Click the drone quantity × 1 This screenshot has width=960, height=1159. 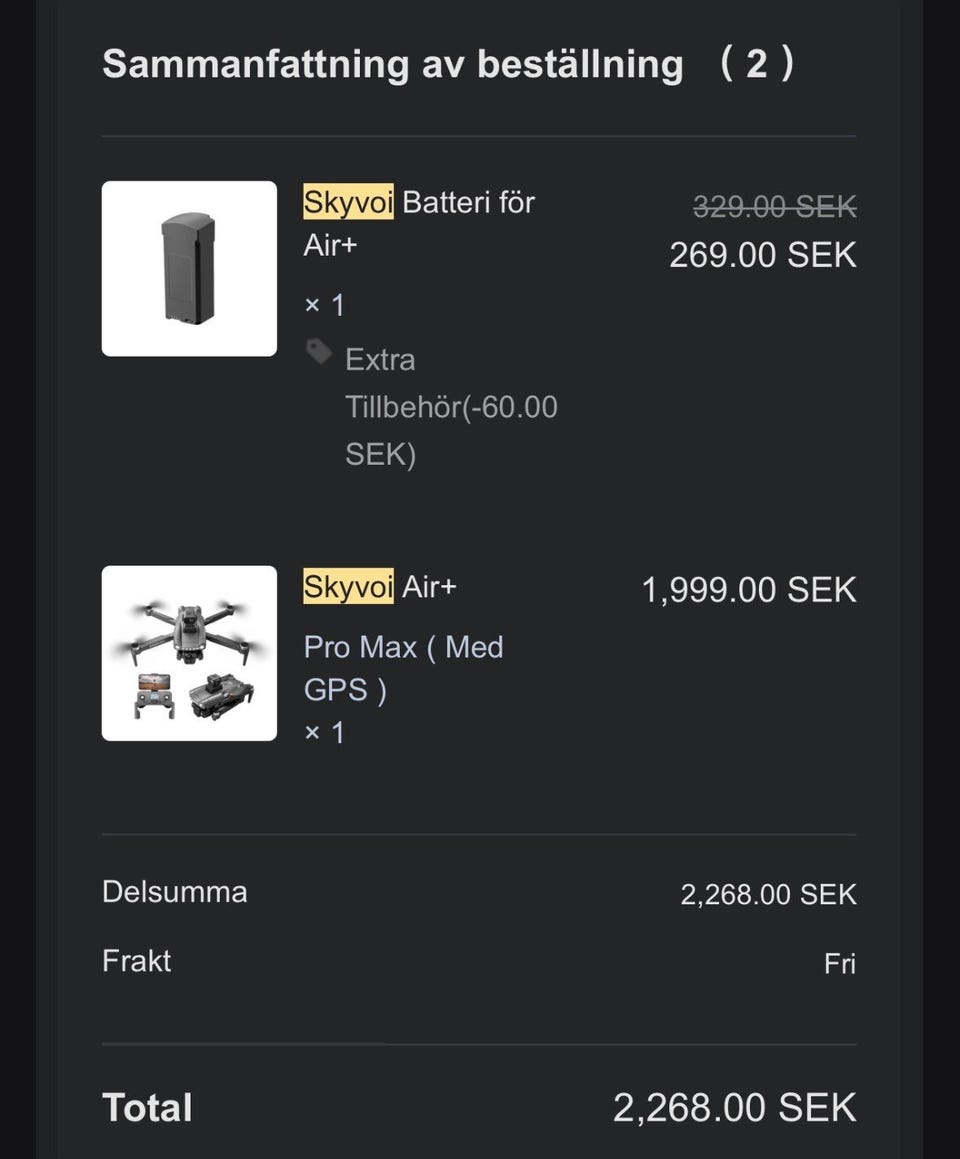pos(324,733)
